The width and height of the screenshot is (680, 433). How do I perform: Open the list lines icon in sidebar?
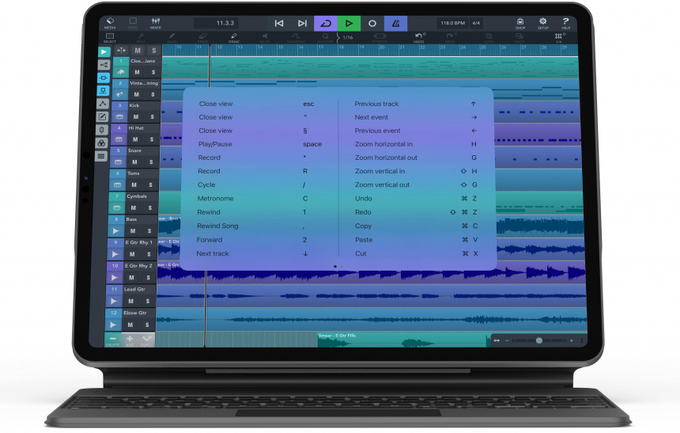click(x=101, y=156)
